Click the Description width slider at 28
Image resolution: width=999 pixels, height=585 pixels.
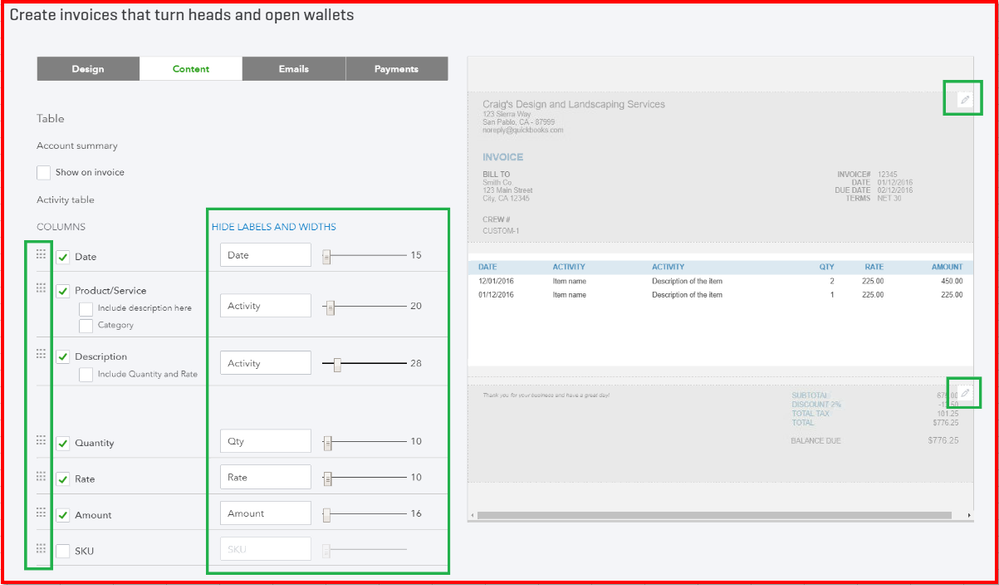tap(338, 365)
